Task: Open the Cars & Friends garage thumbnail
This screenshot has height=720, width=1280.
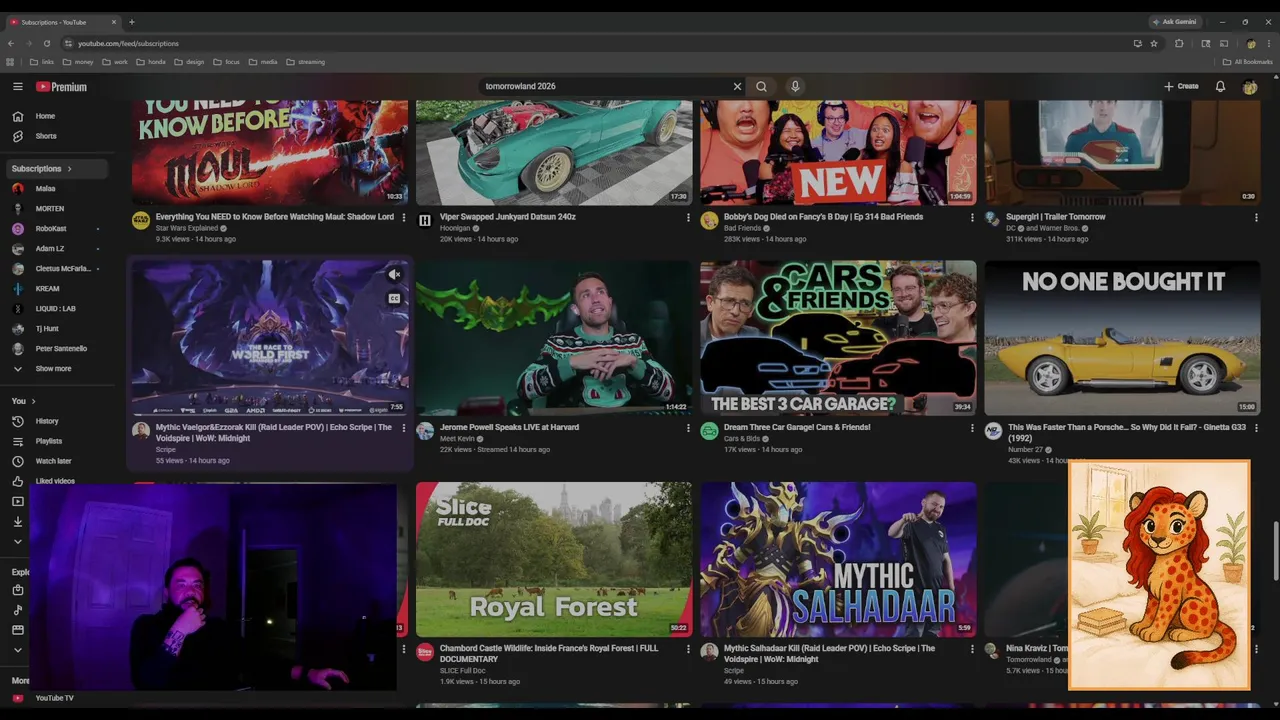Action: [838, 338]
